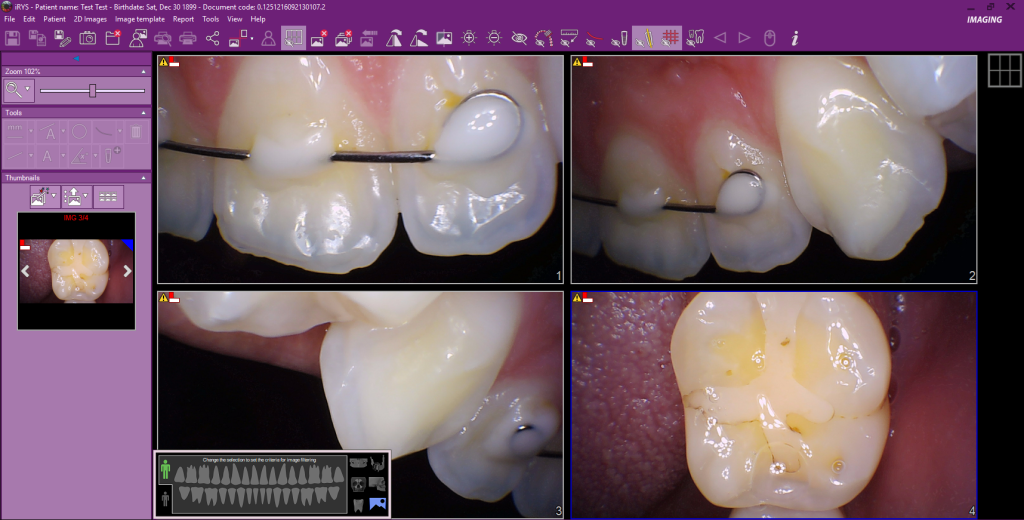Open the multi-image layout grid icon
Screen dimensions: 1024x520
(x=1002, y=70)
